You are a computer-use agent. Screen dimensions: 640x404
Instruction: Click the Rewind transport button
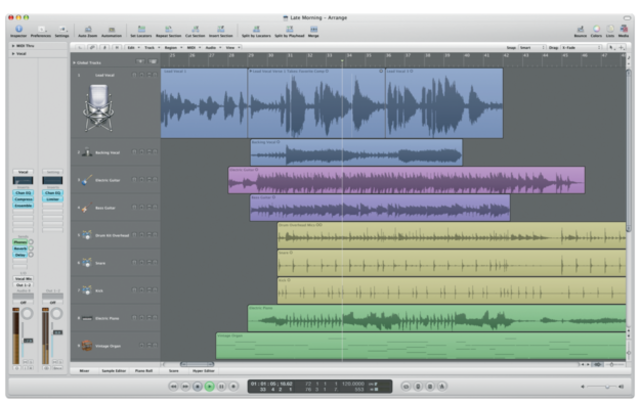(173, 386)
